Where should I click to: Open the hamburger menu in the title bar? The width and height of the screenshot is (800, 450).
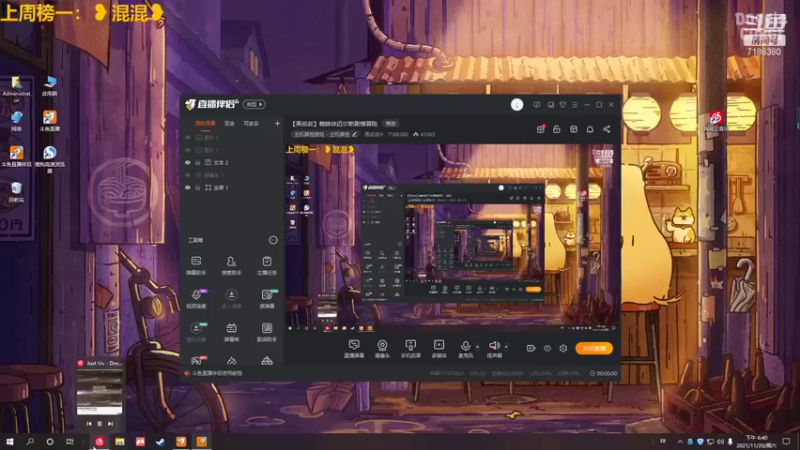(575, 105)
